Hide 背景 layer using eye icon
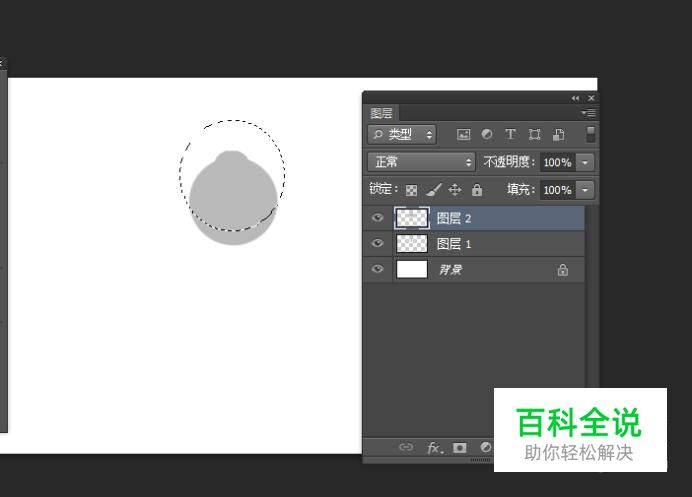692x497 pixels. 377,269
